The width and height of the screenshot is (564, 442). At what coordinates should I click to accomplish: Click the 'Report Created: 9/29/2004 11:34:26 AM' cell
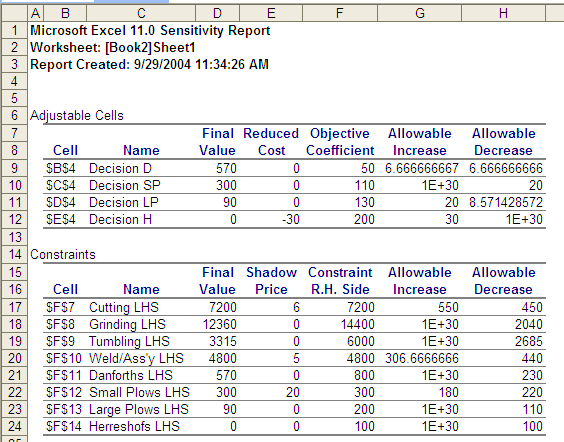pos(149,64)
